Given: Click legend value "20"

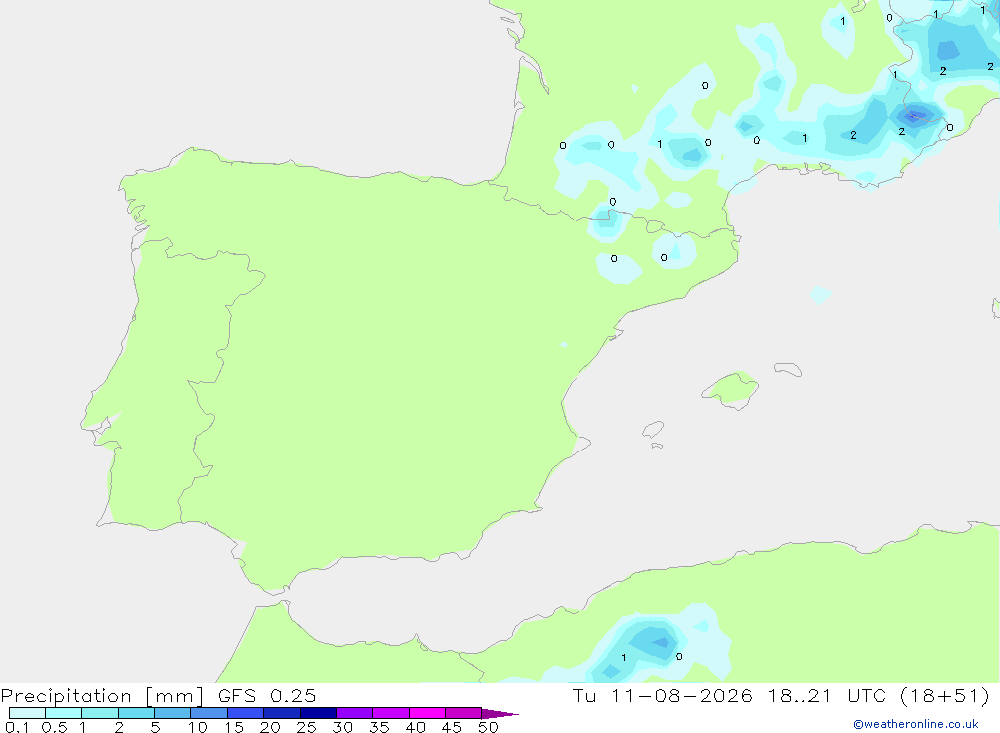Looking at the screenshot, I should pyautogui.click(x=270, y=727).
